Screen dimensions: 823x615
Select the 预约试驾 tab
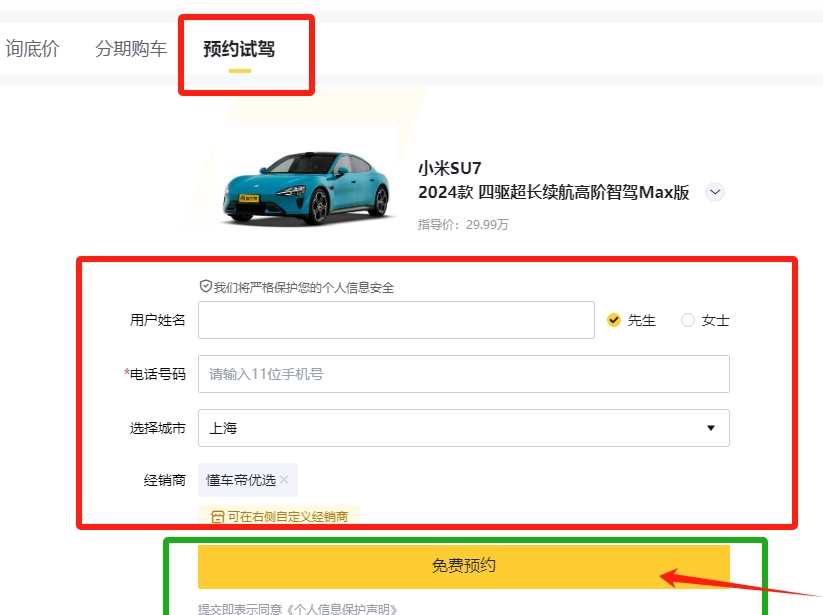239,49
